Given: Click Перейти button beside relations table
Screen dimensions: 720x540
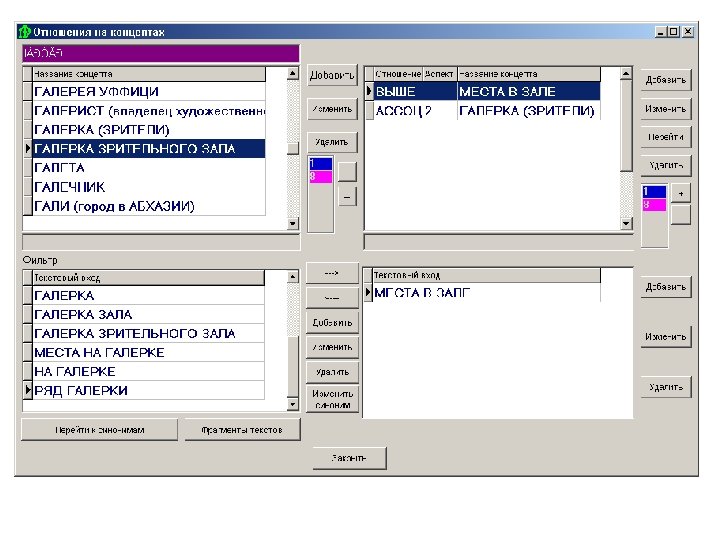Looking at the screenshot, I should [x=666, y=137].
